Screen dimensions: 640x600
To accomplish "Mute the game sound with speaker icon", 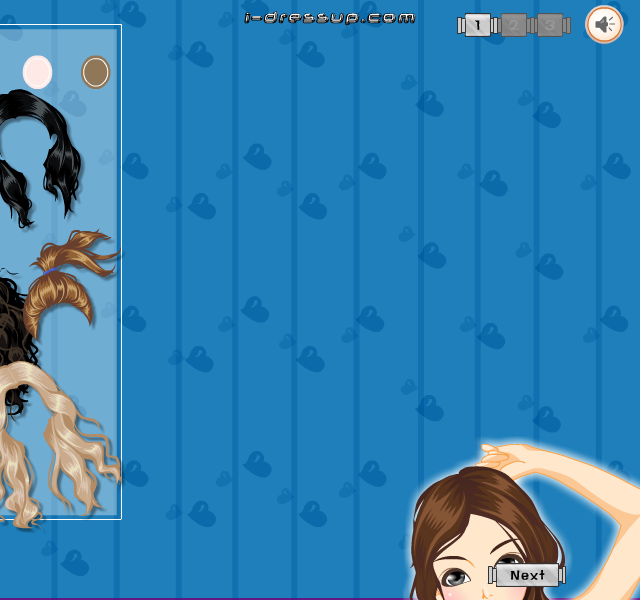I will tap(604, 24).
